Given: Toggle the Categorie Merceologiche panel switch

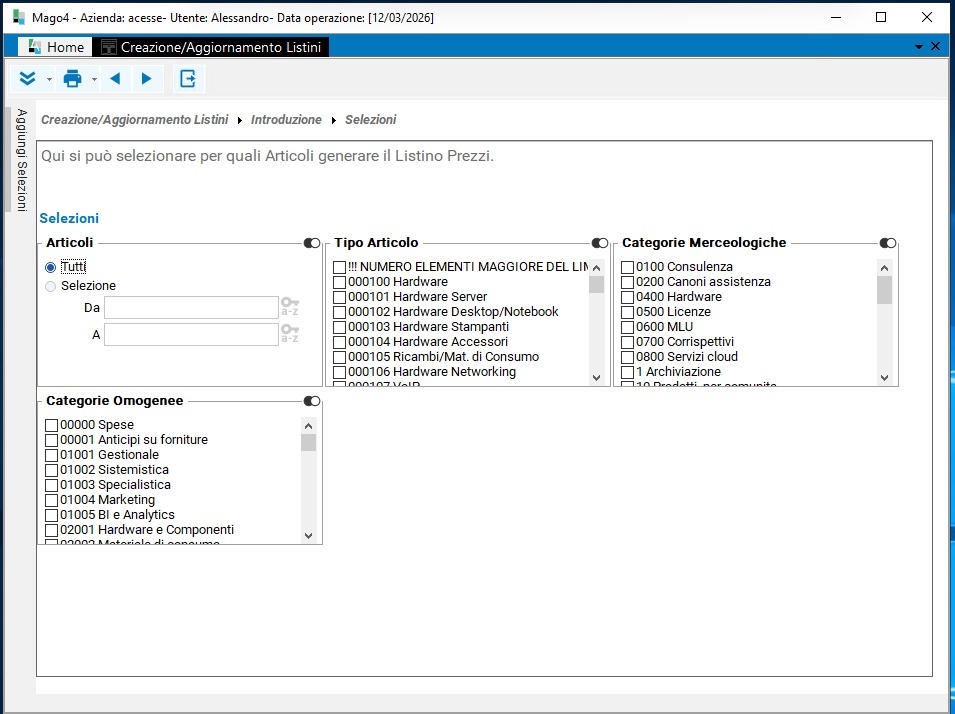Looking at the screenshot, I should [x=888, y=243].
